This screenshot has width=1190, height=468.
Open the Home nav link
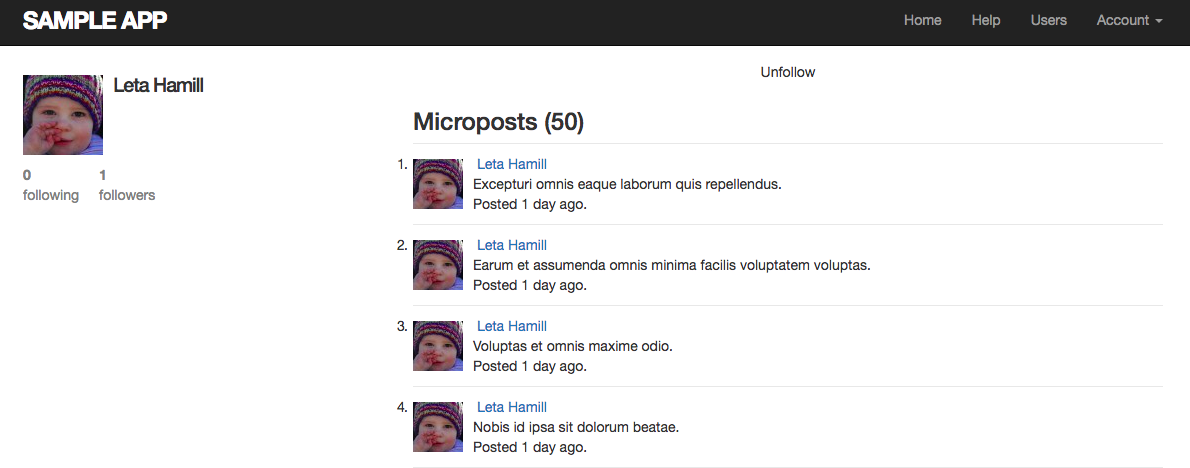[922, 20]
